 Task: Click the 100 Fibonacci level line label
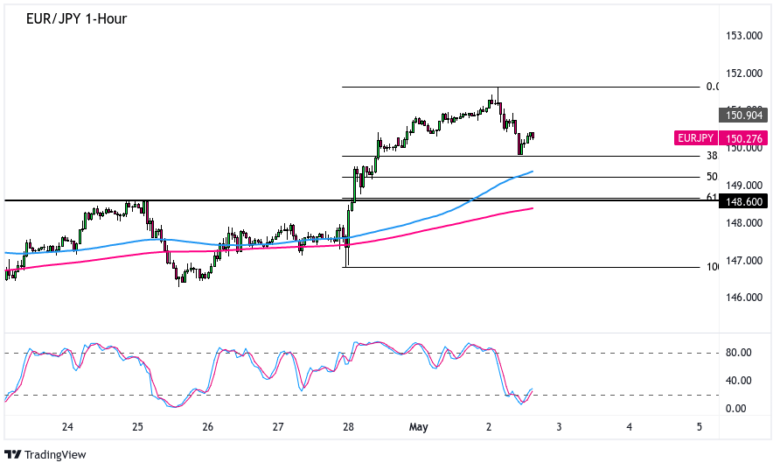[x=711, y=267]
